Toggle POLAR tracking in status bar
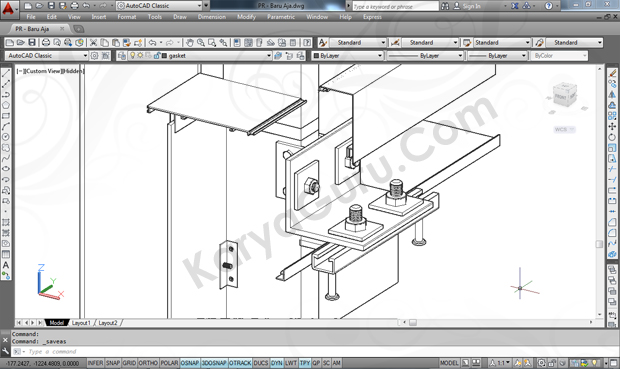This screenshot has width=620, height=369. click(169, 363)
